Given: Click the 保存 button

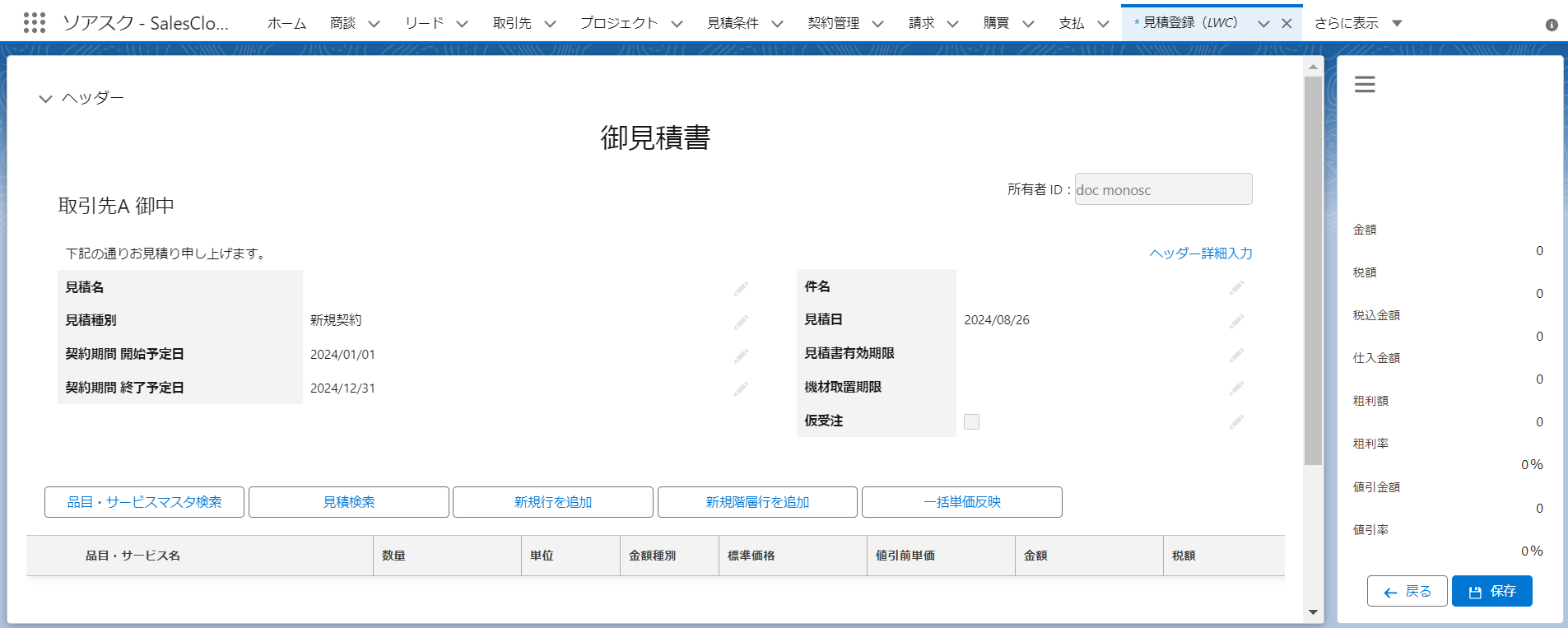Looking at the screenshot, I should coord(1491,591).
